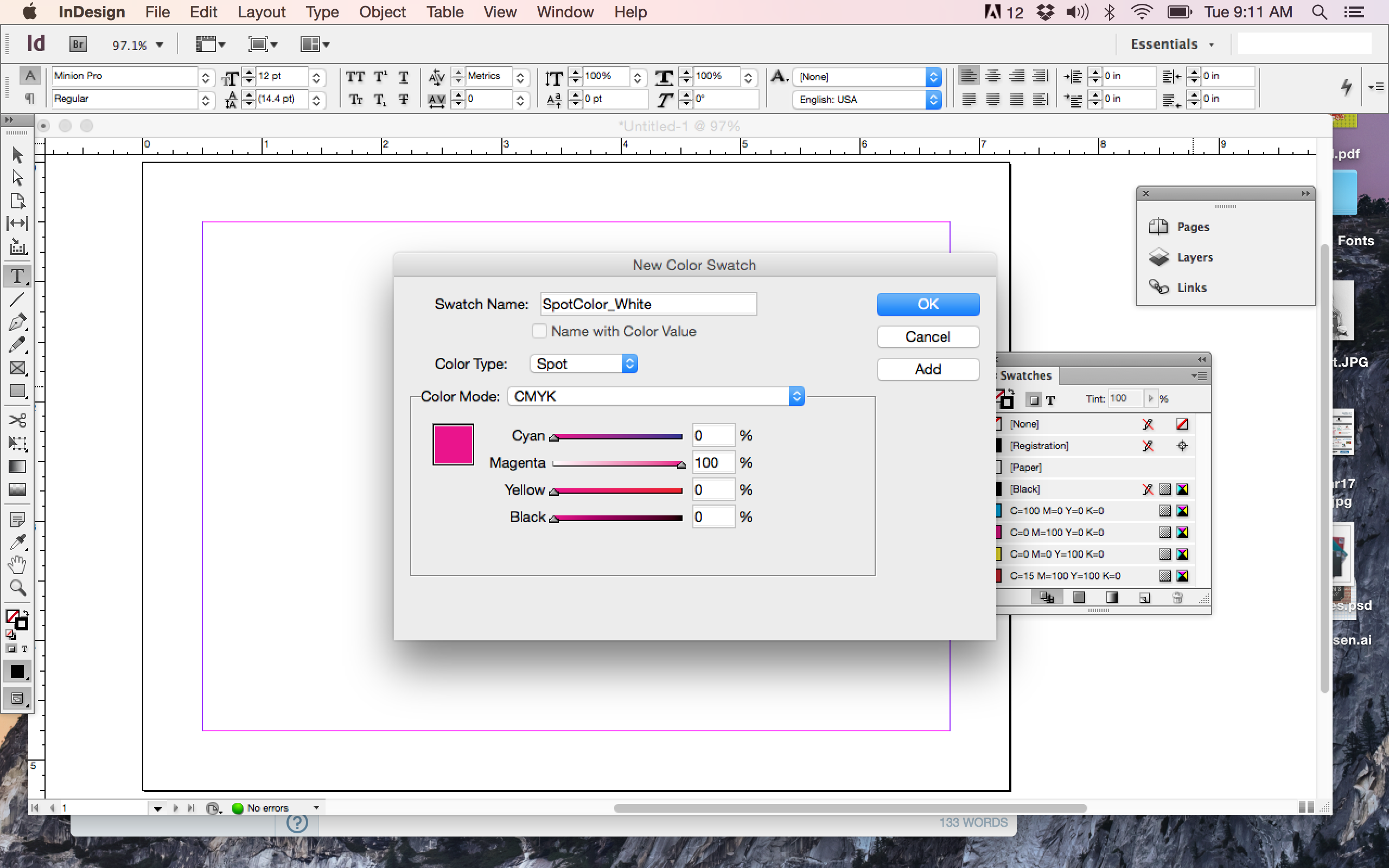Screen dimensions: 1389x868
Task: Select the Hand tool
Action: click(x=17, y=565)
